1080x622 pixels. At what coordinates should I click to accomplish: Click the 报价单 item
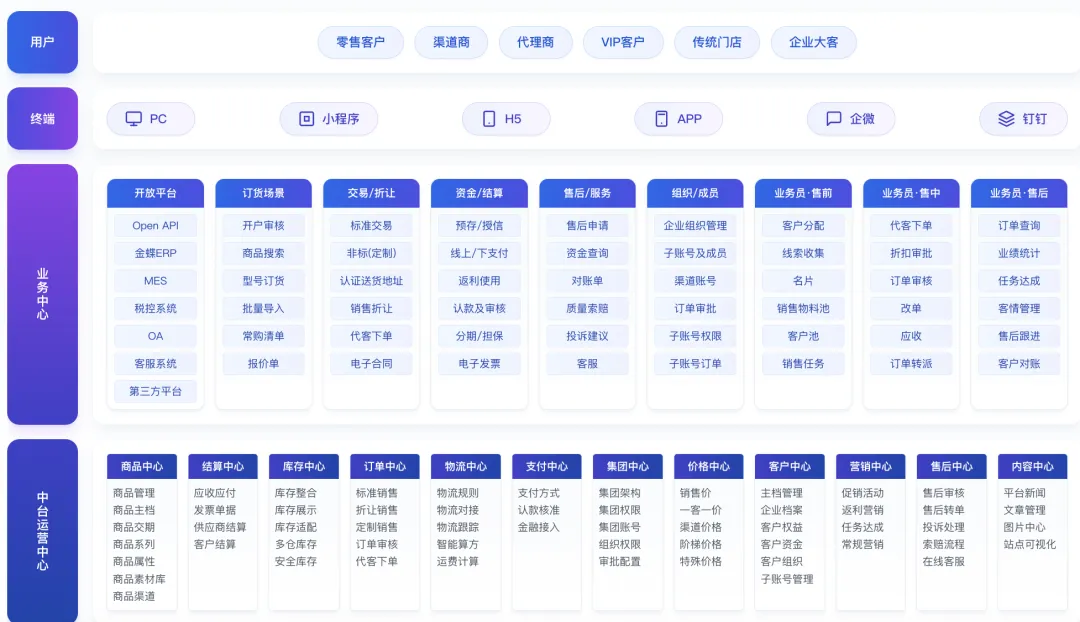click(x=263, y=363)
